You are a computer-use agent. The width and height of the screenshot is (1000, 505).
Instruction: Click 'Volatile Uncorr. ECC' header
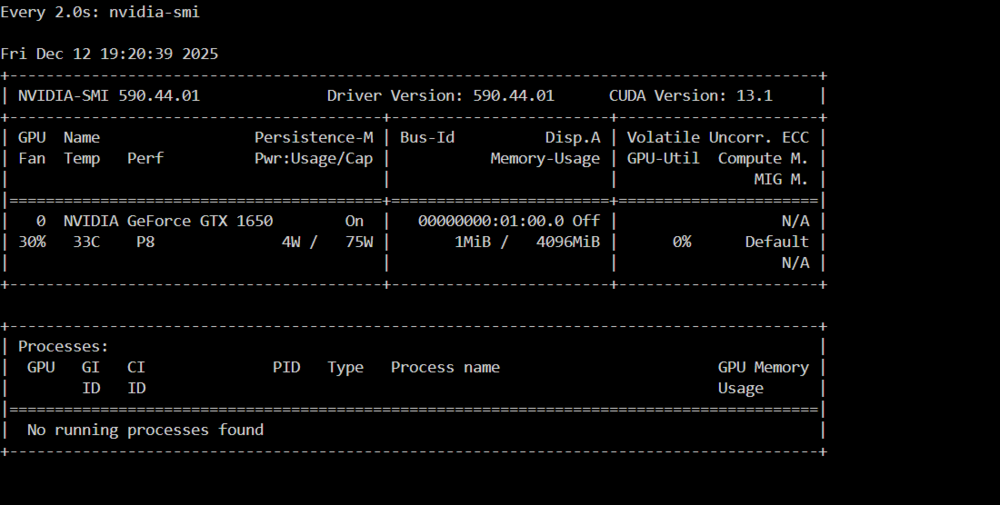[718, 138]
